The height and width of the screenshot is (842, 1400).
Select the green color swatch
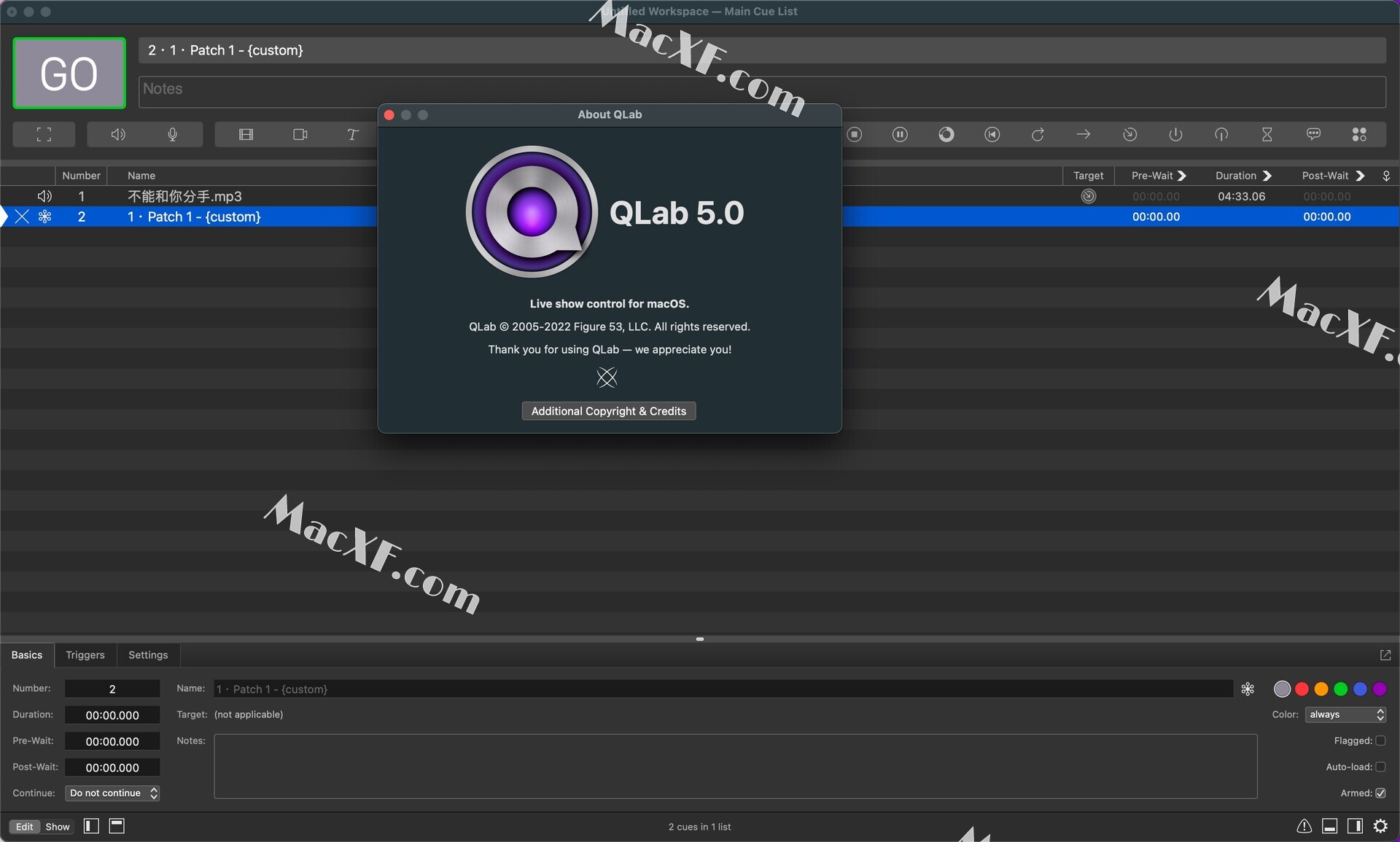(1341, 689)
